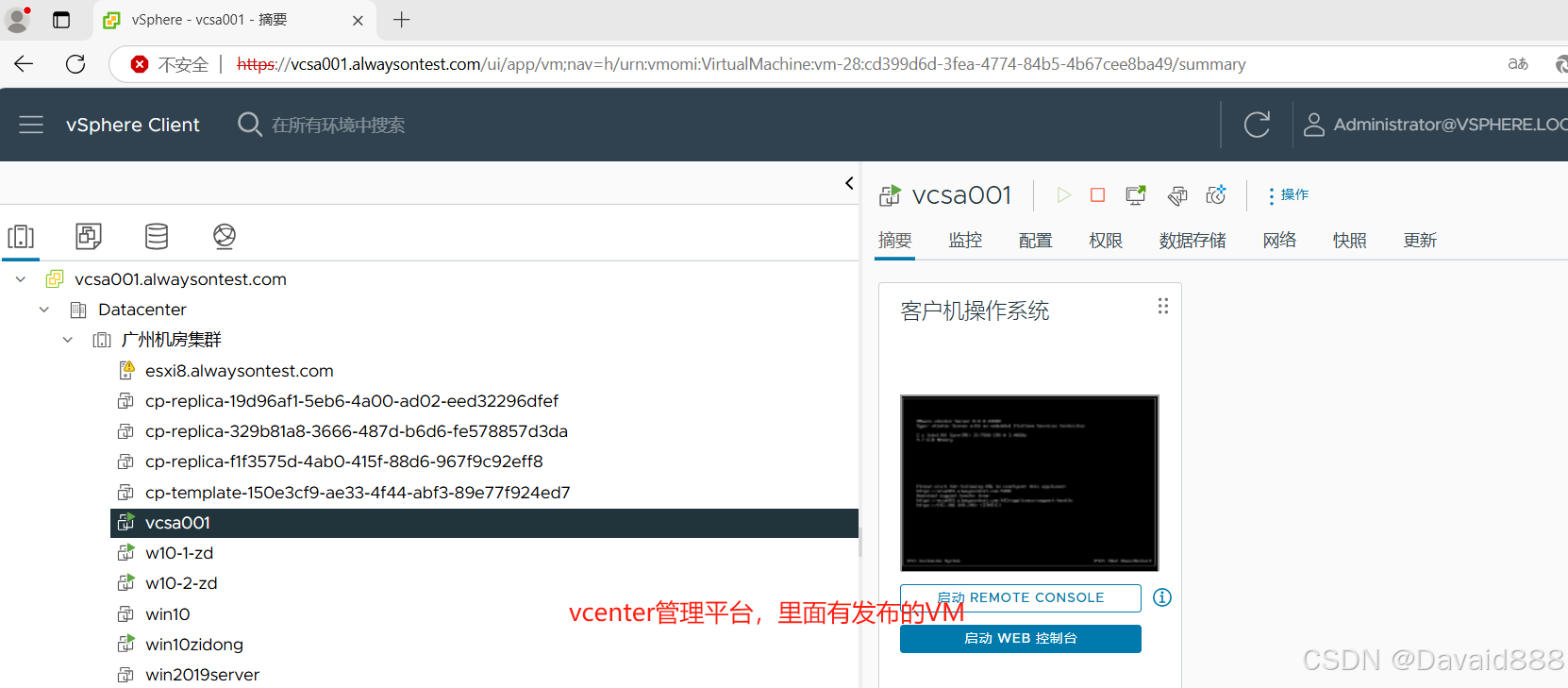The height and width of the screenshot is (688, 1568).
Task: Select VM win10zidong
Action: 194,645
